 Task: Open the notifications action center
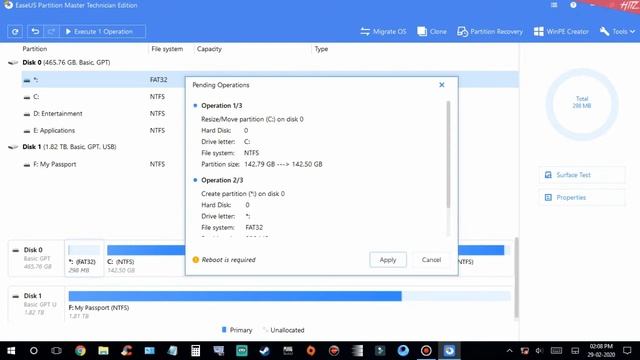click(x=627, y=351)
